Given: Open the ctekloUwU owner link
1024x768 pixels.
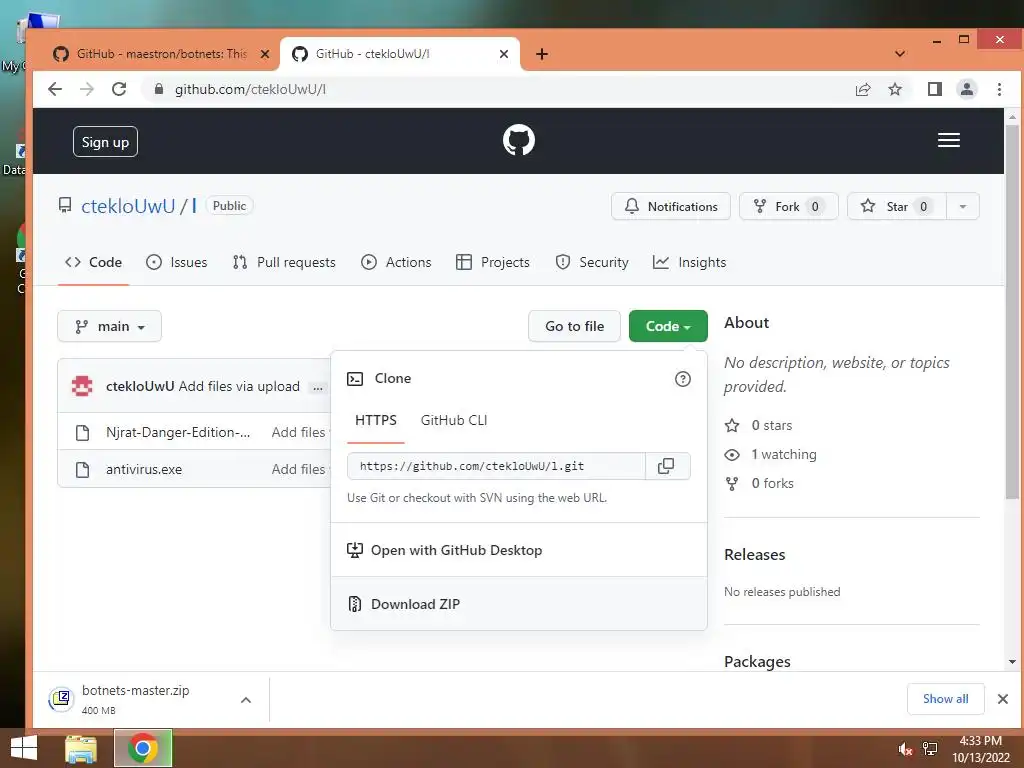Looking at the screenshot, I should [x=128, y=206].
